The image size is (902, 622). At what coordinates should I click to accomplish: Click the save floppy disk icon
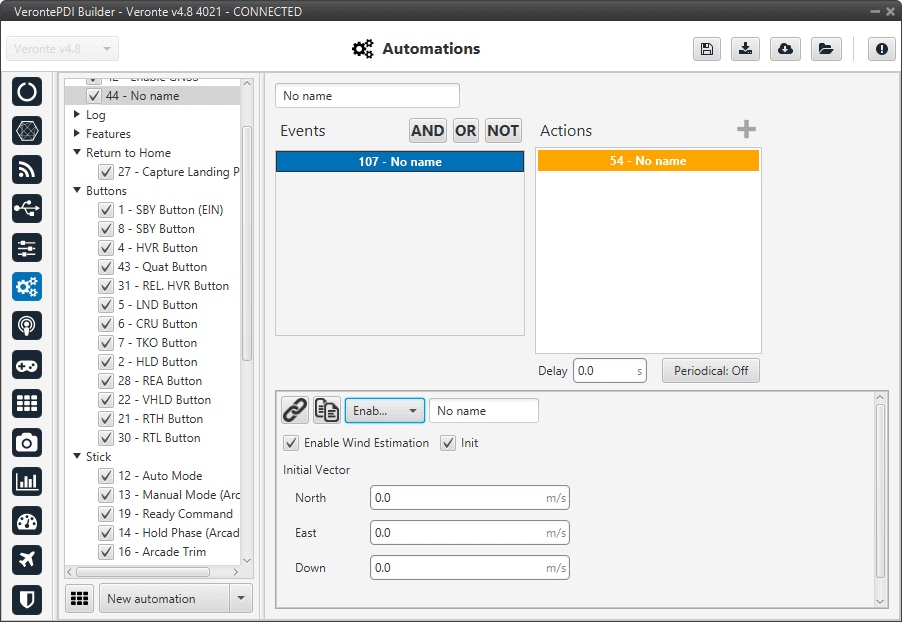tap(707, 49)
